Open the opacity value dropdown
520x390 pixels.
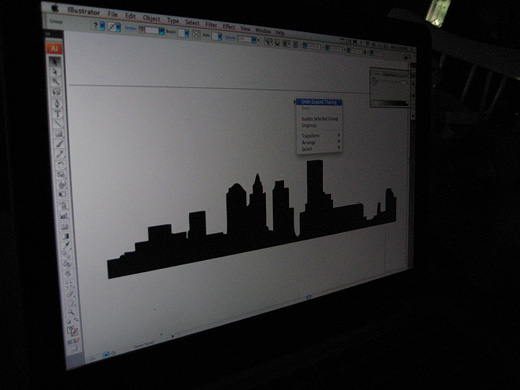tap(254, 40)
